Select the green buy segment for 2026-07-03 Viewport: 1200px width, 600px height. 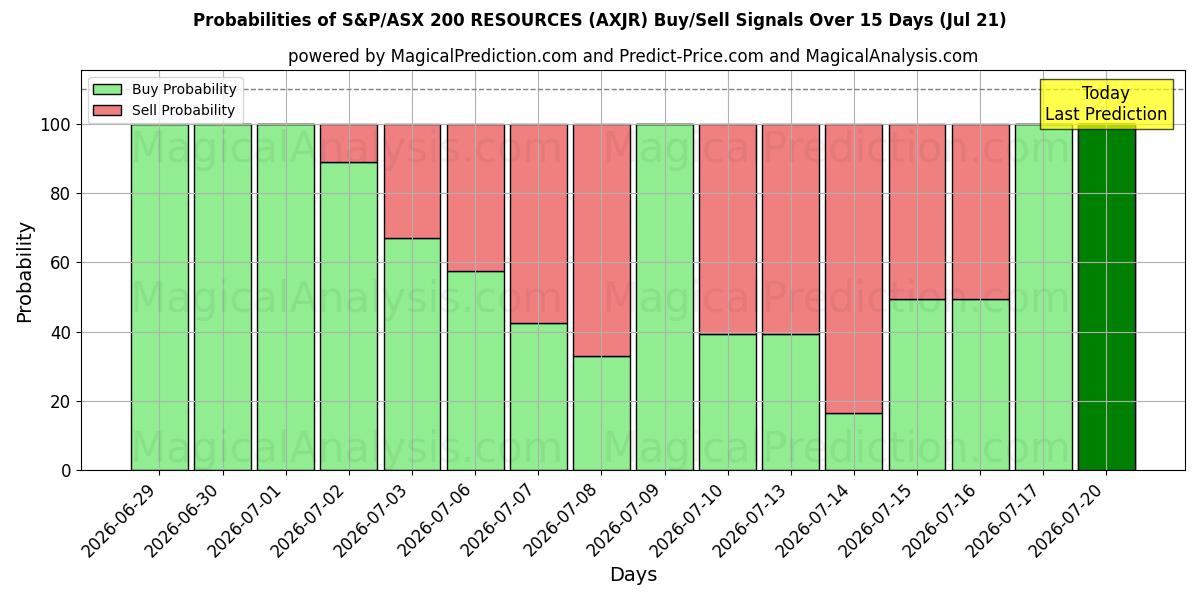coord(412,354)
